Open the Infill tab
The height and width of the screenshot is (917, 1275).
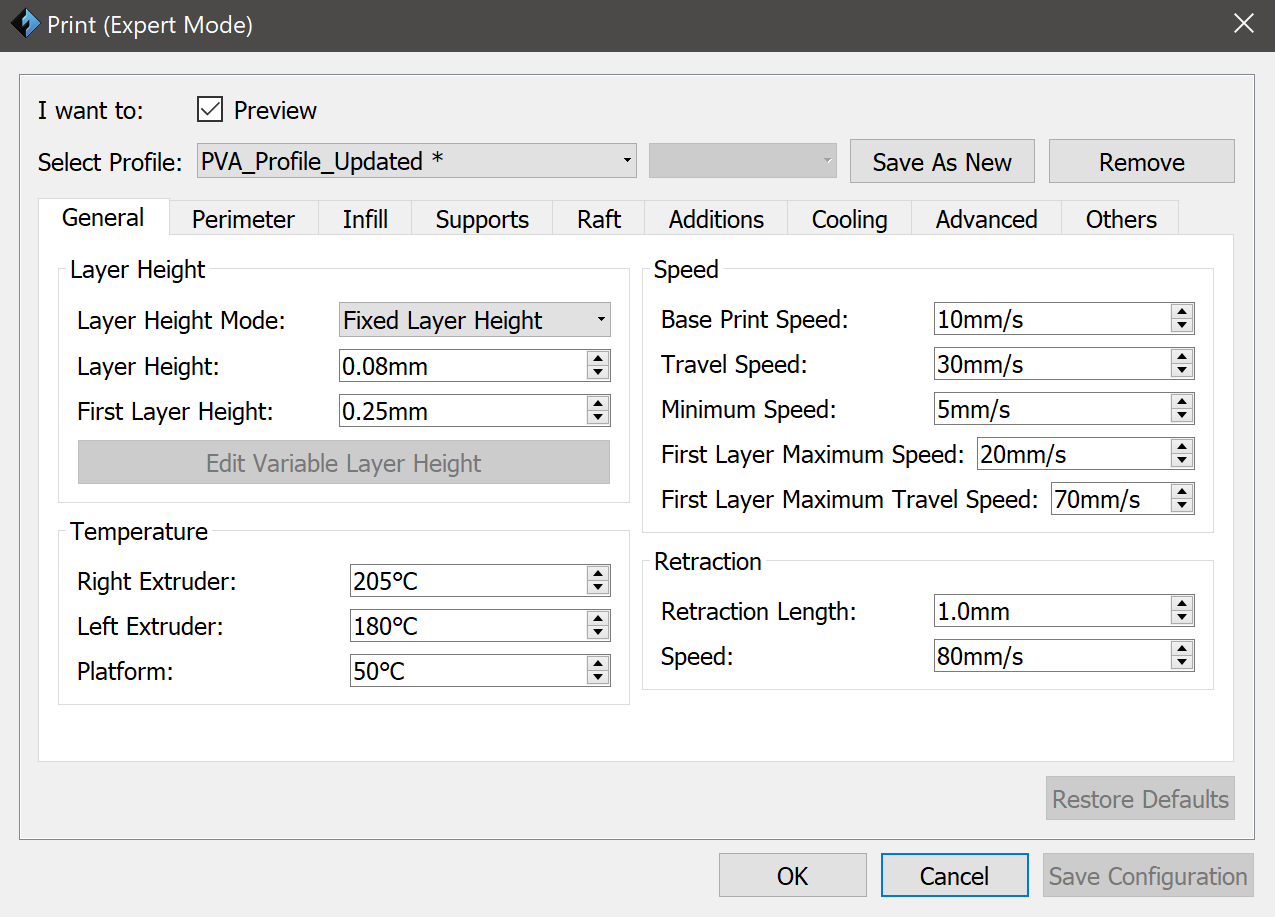(365, 219)
